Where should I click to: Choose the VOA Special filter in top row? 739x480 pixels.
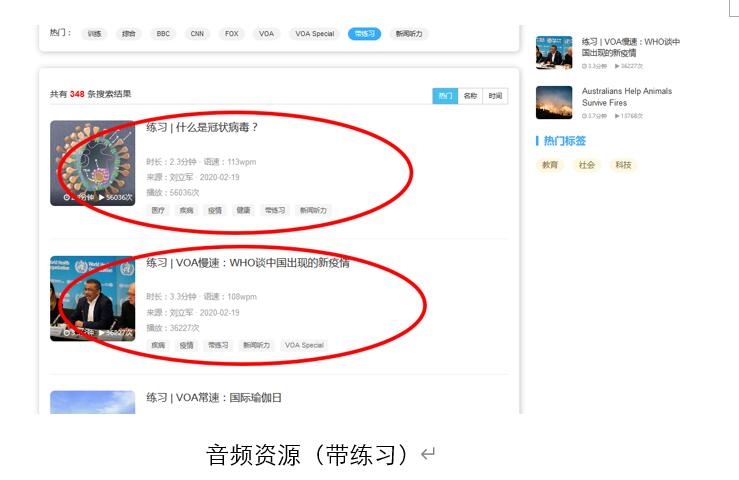click(315, 34)
